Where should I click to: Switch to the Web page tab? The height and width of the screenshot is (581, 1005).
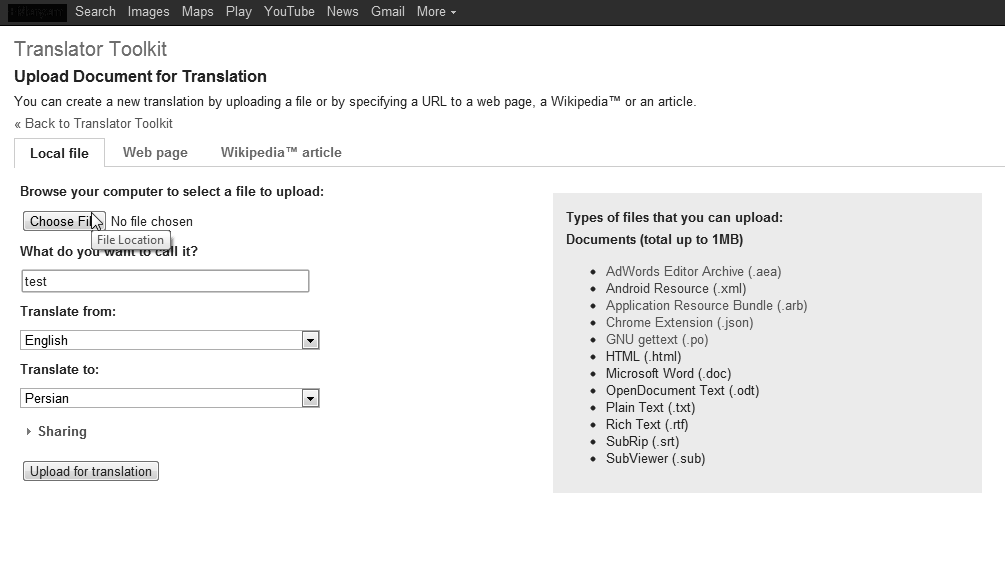coord(155,153)
